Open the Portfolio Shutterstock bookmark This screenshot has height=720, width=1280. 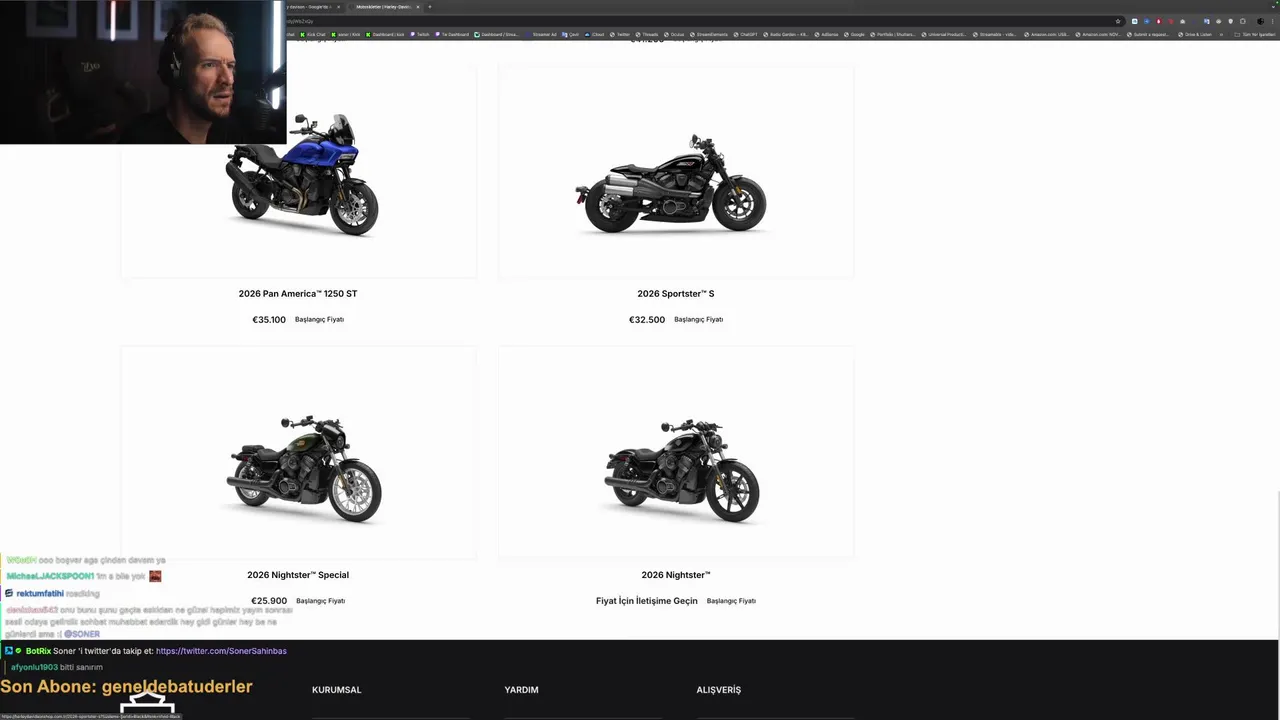(x=893, y=34)
